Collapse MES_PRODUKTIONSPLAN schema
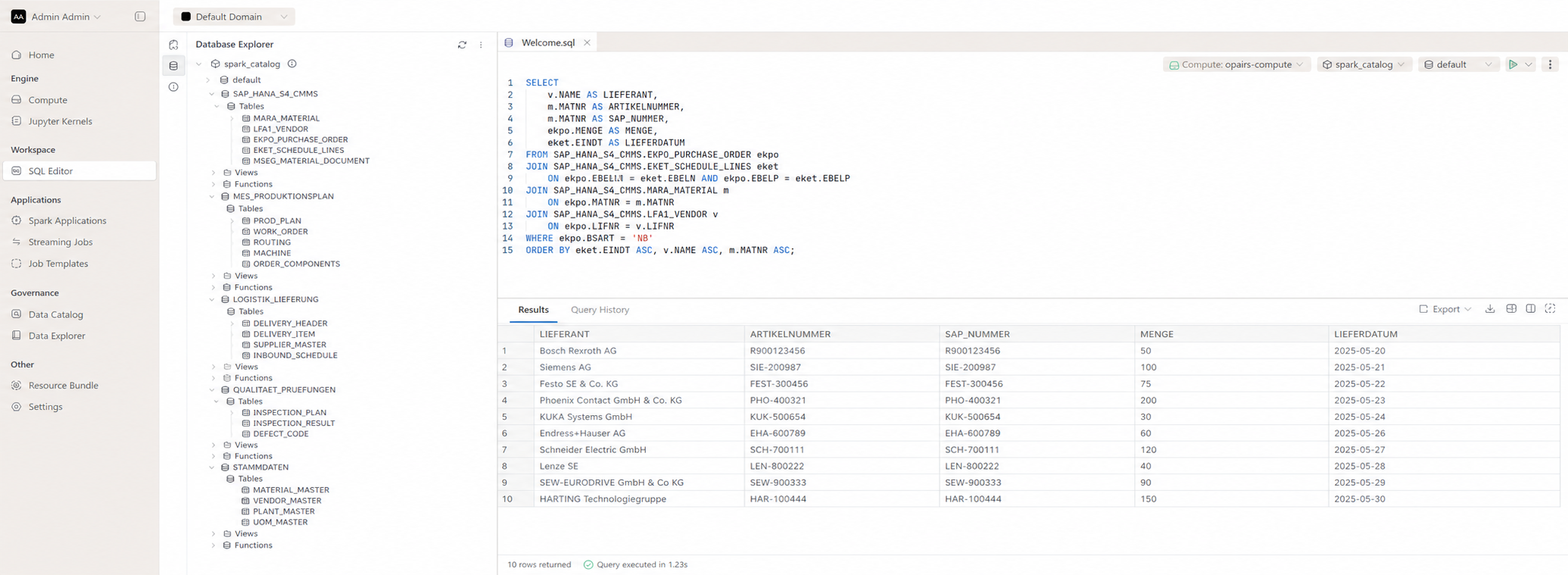The width and height of the screenshot is (1568, 575). point(212,196)
